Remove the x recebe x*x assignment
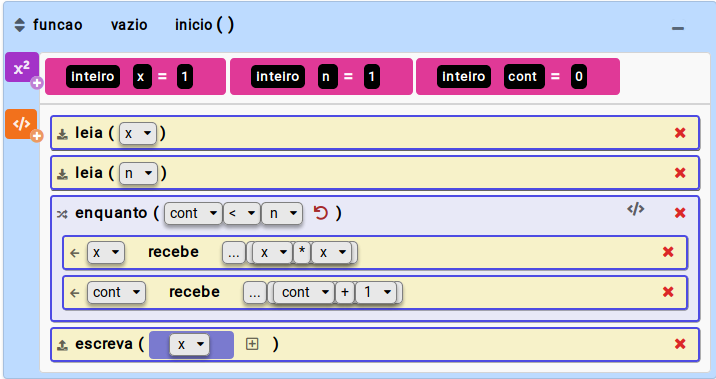This screenshot has width=716, height=379. tap(668, 252)
